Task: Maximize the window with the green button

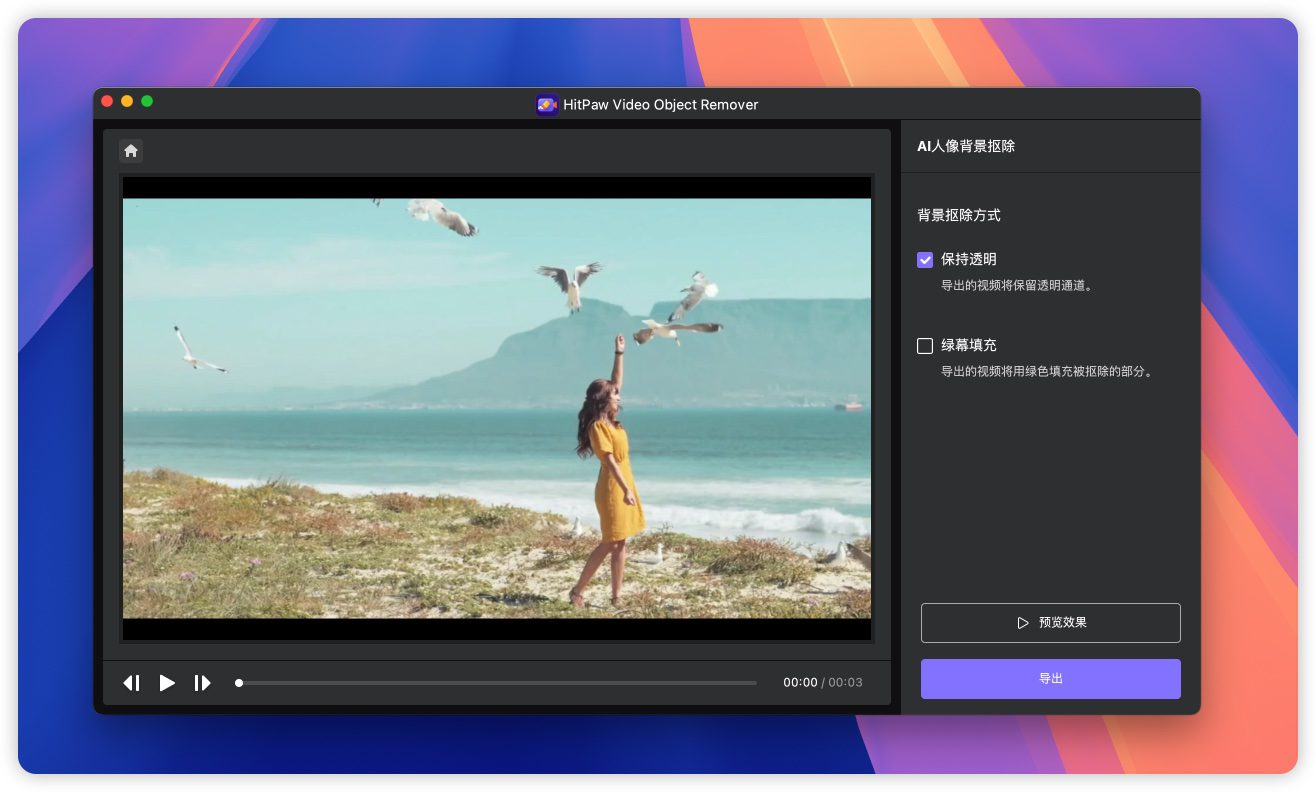Action: click(147, 101)
